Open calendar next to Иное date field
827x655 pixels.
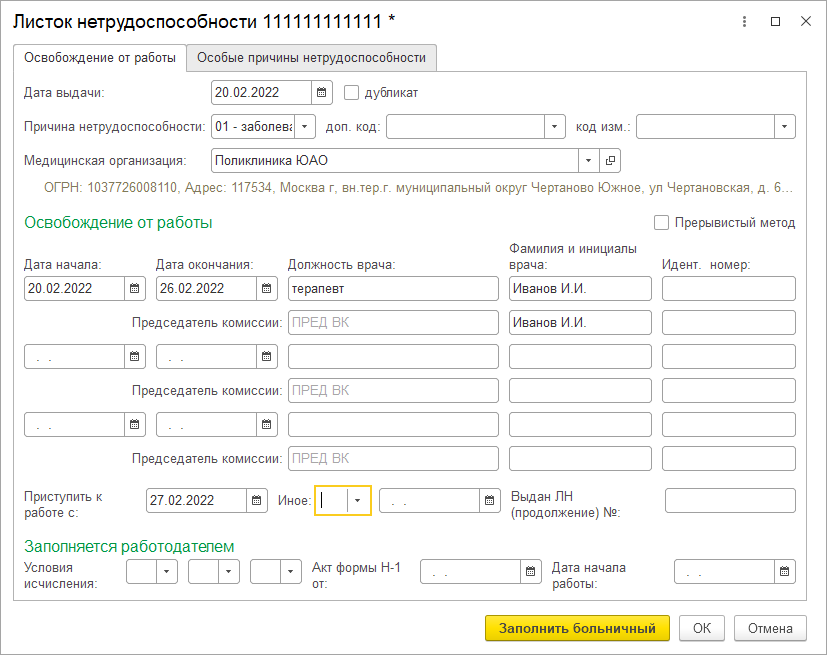[489, 500]
